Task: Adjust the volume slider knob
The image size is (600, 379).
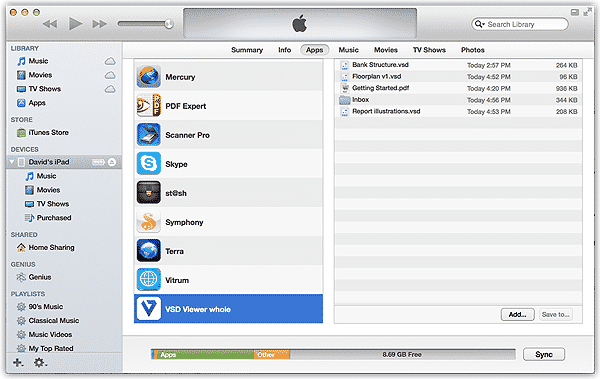Action: pyautogui.click(x=169, y=24)
